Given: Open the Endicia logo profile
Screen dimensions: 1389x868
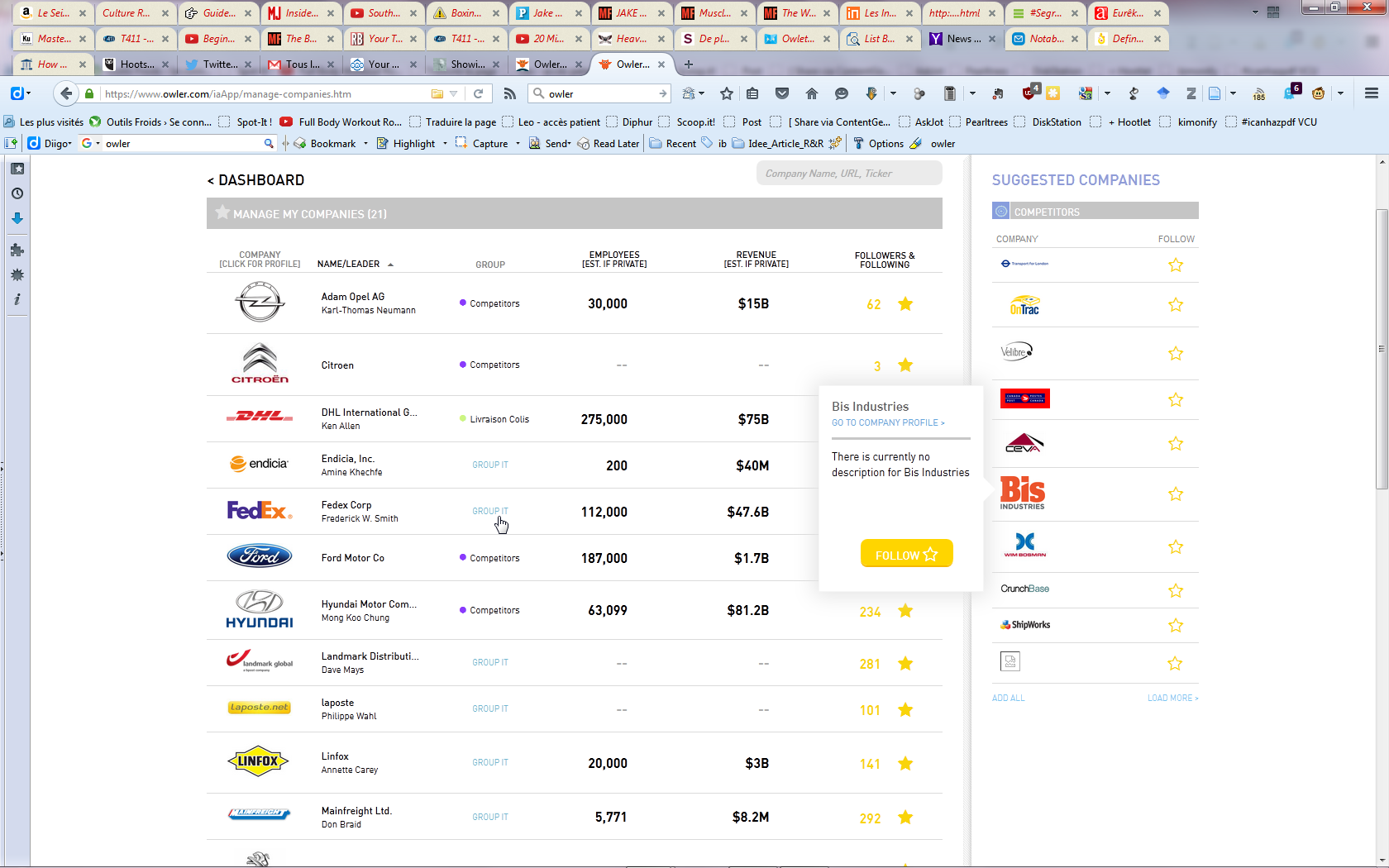Looking at the screenshot, I should pos(259,463).
